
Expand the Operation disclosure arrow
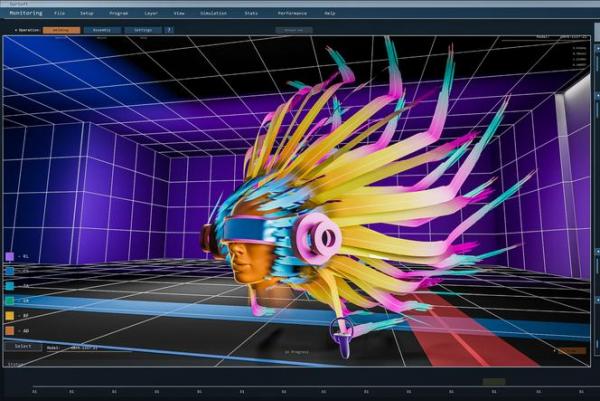pos(15,30)
